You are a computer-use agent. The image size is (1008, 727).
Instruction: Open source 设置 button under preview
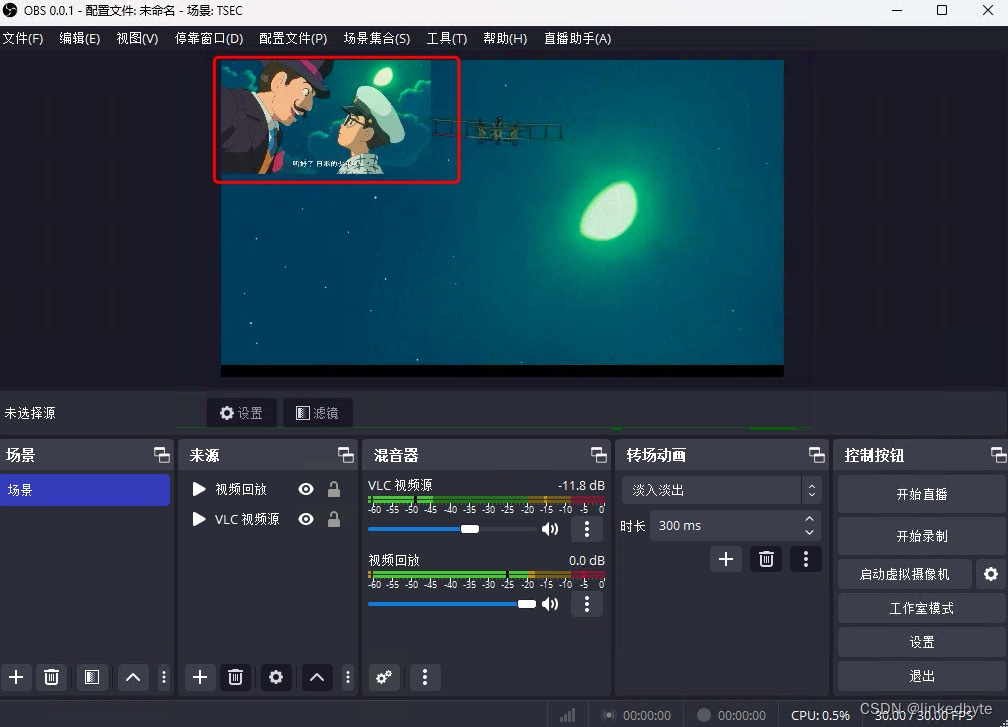click(x=242, y=413)
